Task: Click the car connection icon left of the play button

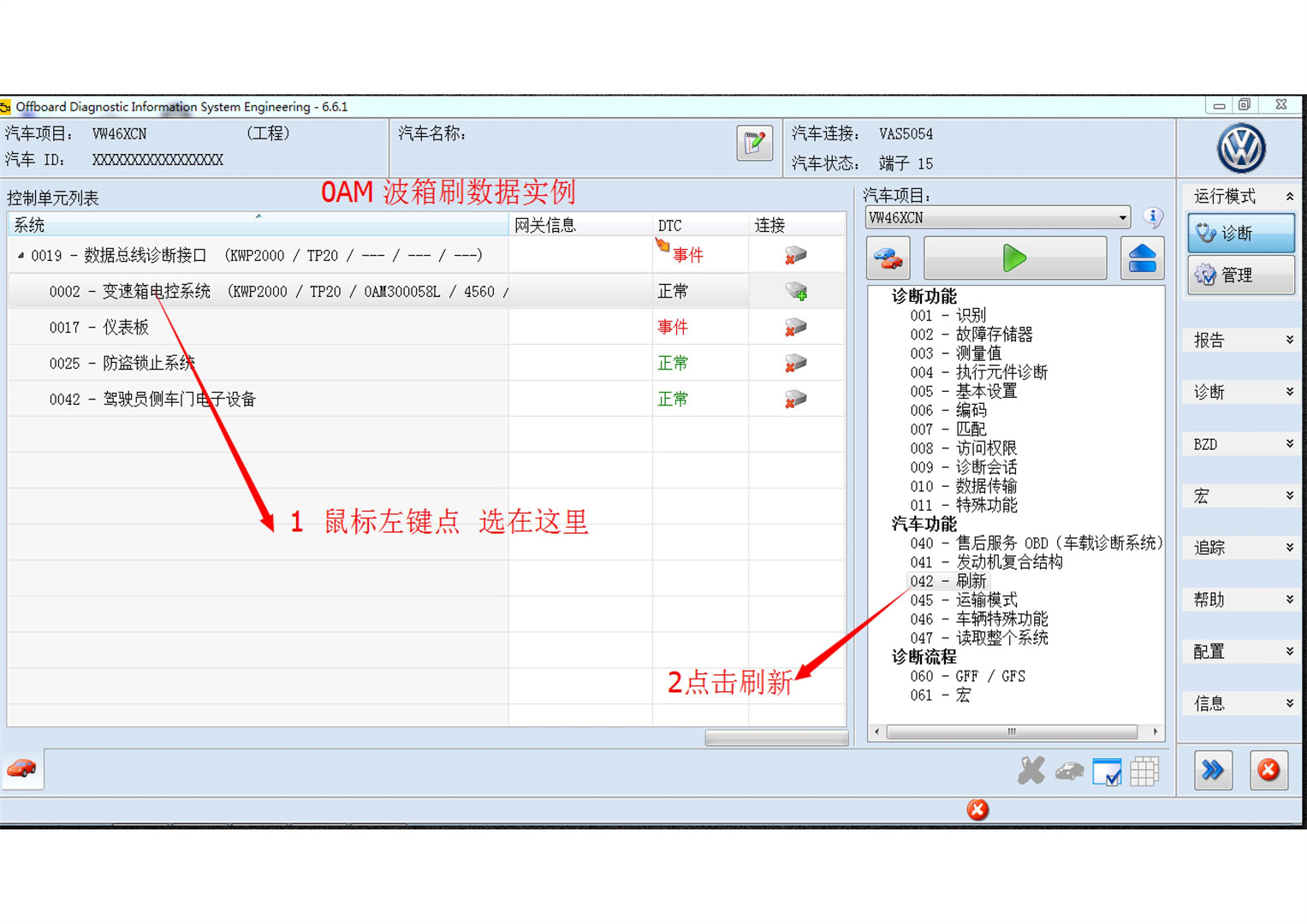Action: pyautogui.click(x=888, y=258)
